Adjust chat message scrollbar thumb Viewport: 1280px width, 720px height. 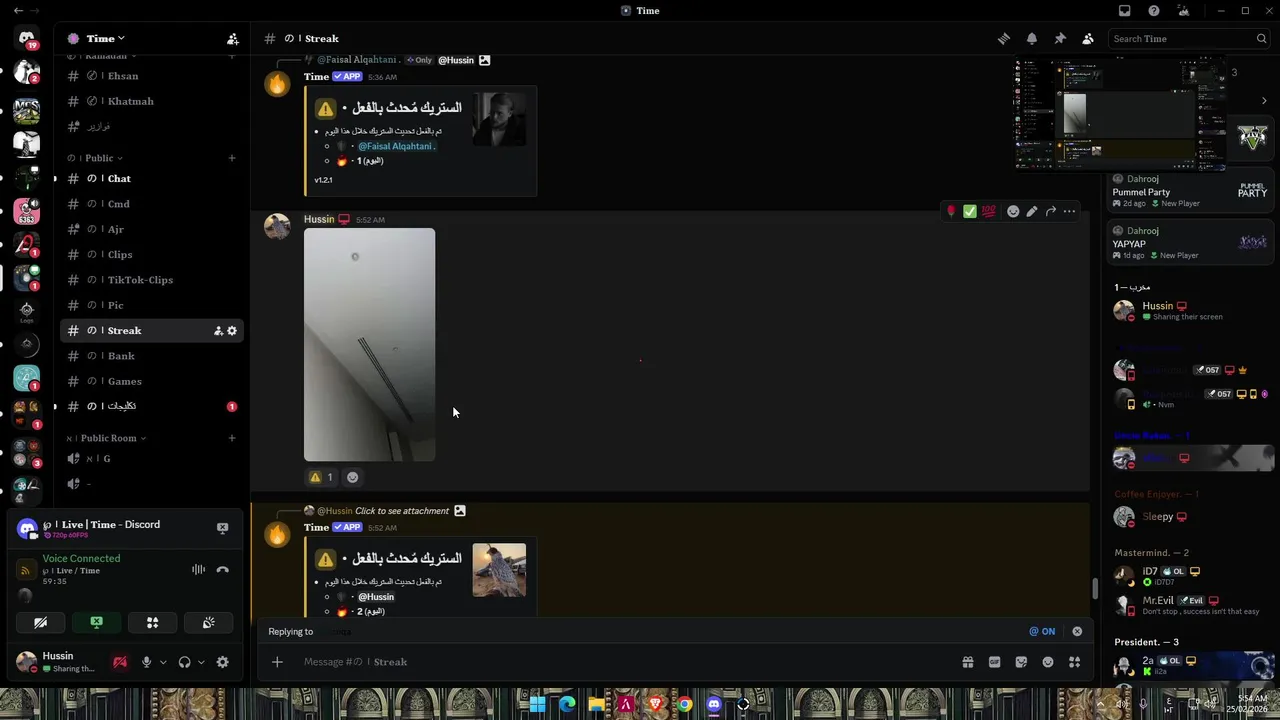(1095, 589)
